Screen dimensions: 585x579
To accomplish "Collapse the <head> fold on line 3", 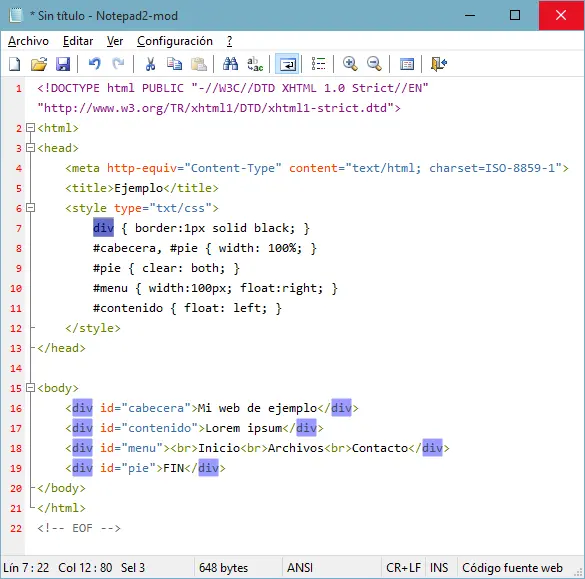I will tap(31, 148).
